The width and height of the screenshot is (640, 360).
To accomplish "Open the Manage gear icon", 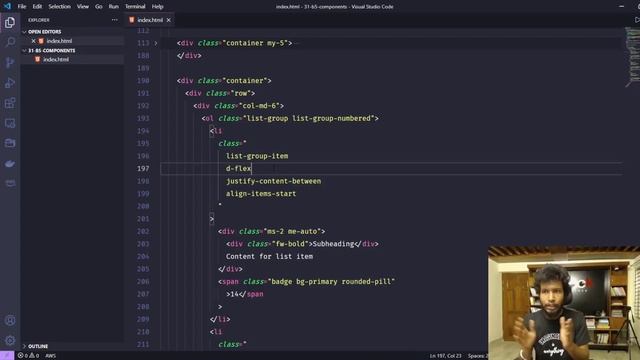I will (x=10, y=340).
